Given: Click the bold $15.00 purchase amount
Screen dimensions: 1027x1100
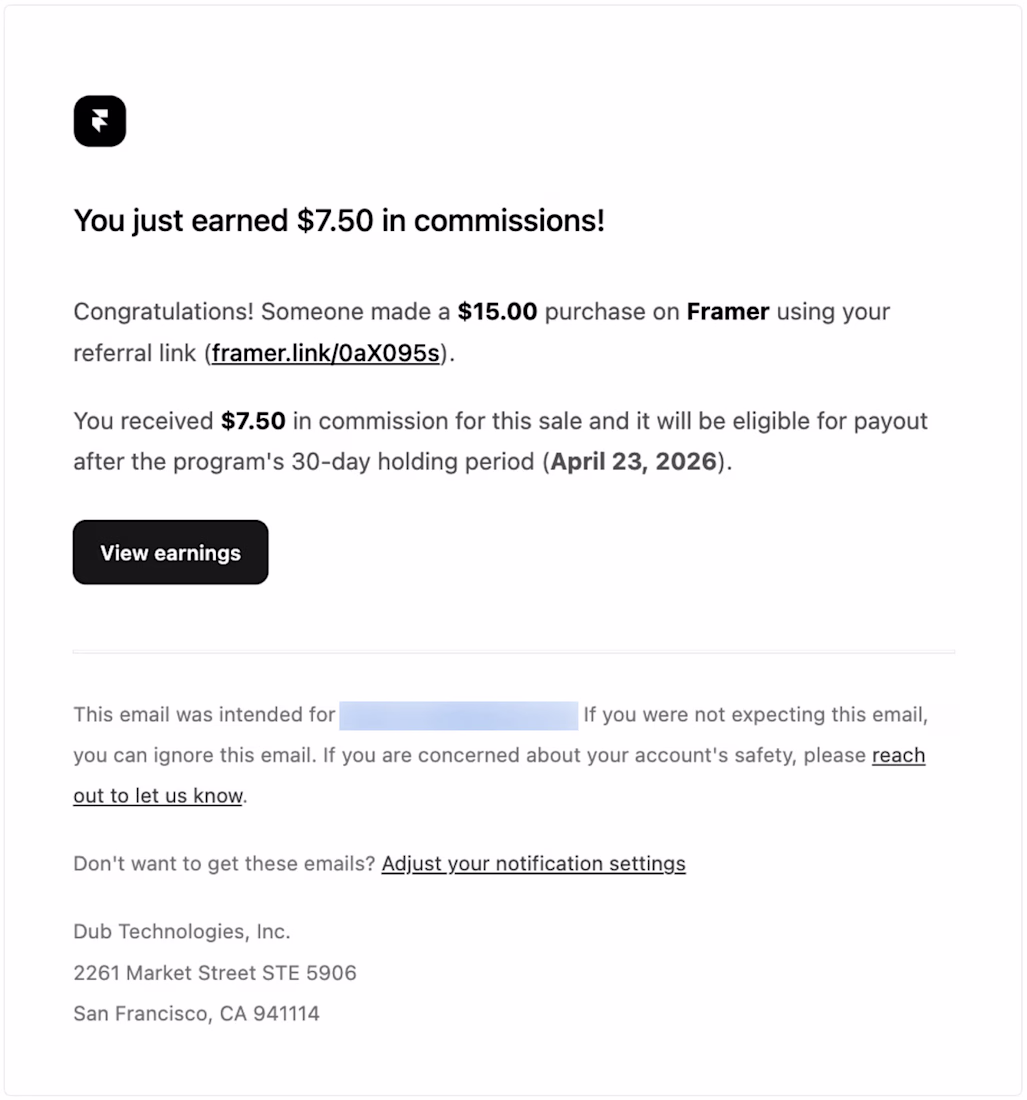Looking at the screenshot, I should pyautogui.click(x=497, y=312).
